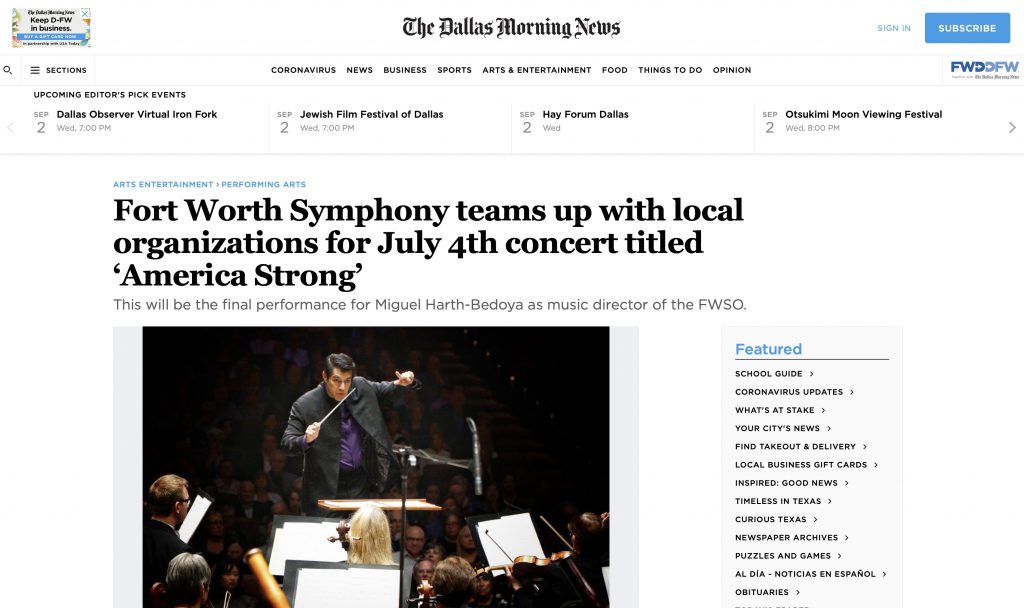Image resolution: width=1024 pixels, height=608 pixels.
Task: Open the Things To Do menu
Action: tap(670, 70)
